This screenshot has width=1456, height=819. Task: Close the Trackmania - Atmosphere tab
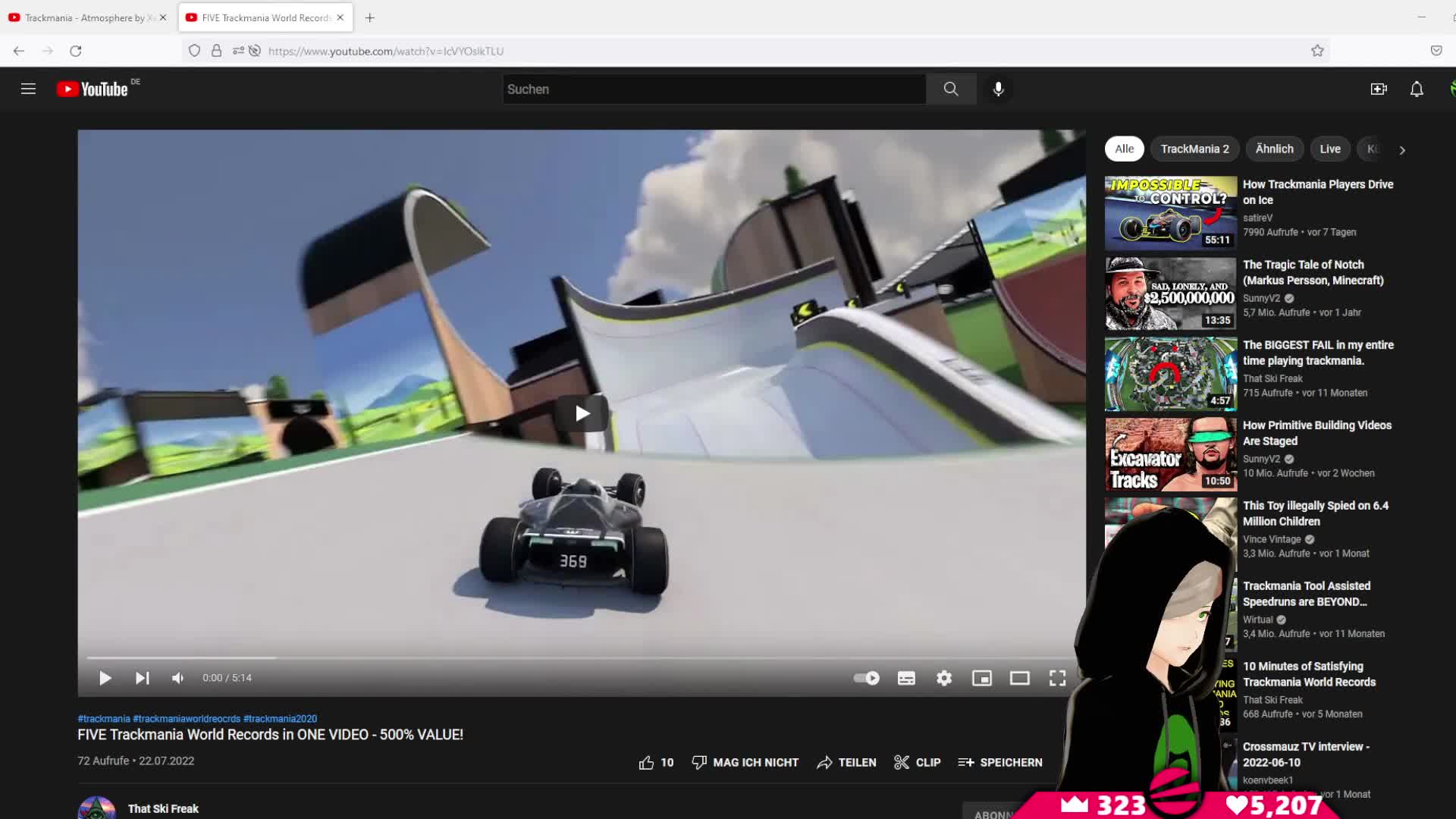[163, 17]
